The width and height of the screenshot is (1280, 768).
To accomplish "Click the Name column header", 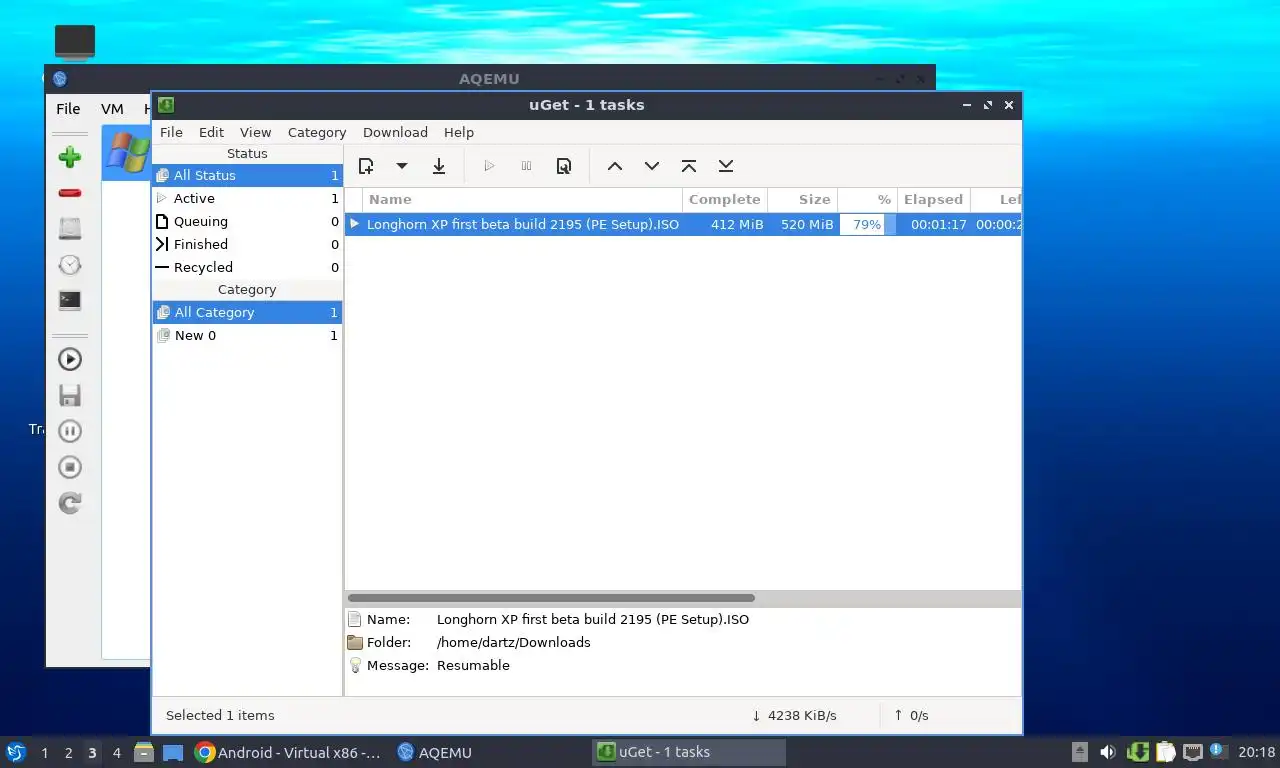I will 522,199.
